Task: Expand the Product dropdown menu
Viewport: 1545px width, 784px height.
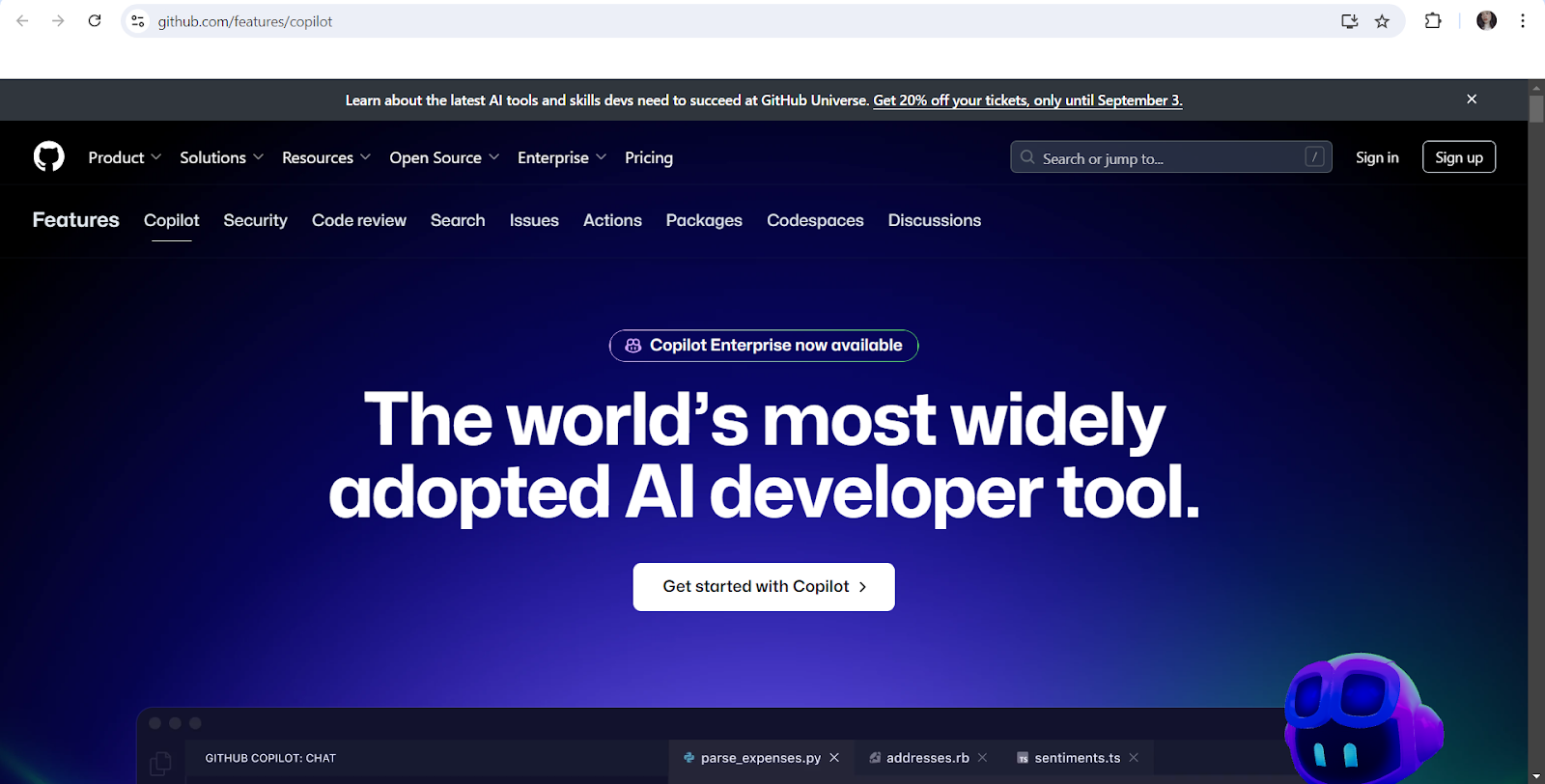Action: tap(125, 157)
